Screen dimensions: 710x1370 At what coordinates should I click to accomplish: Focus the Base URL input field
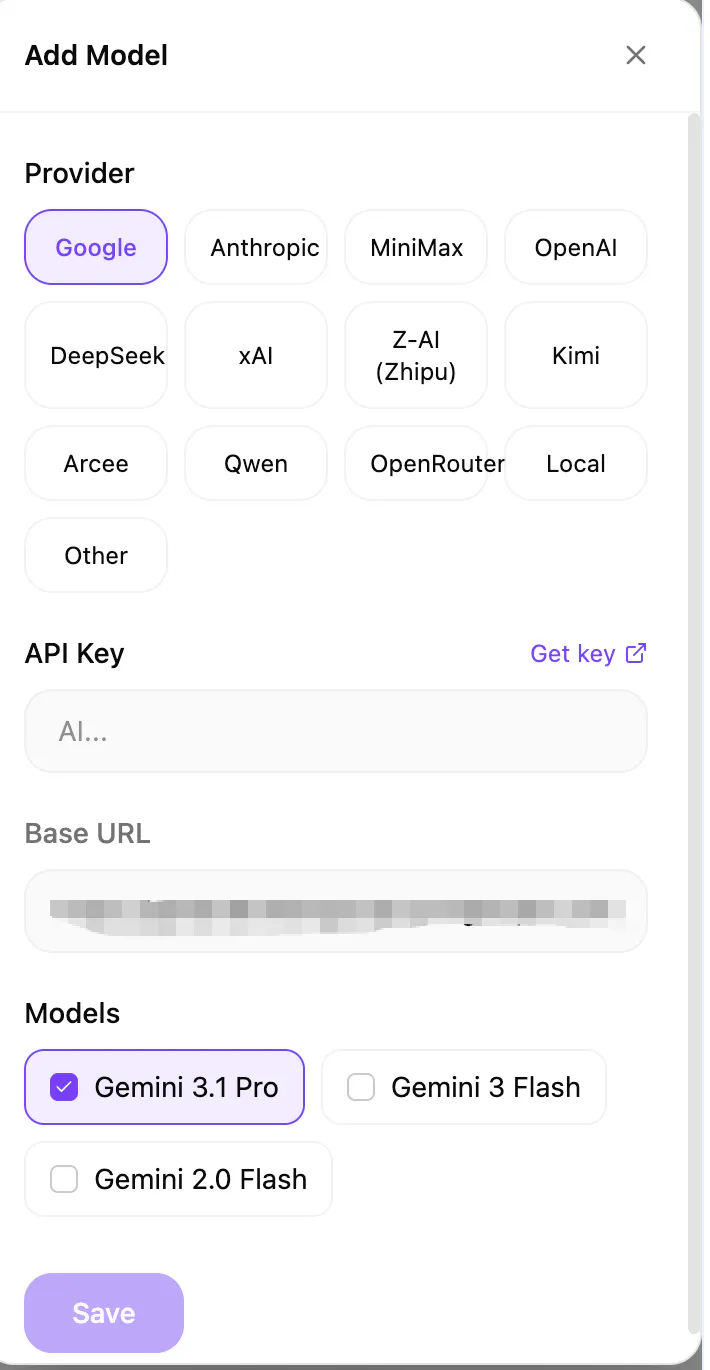point(336,911)
